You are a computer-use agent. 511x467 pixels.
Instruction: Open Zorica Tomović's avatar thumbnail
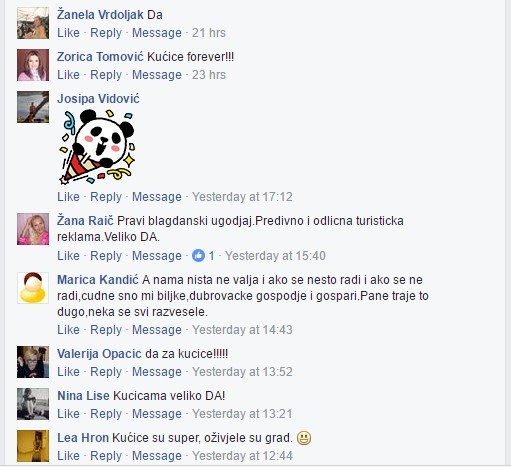(x=33, y=65)
